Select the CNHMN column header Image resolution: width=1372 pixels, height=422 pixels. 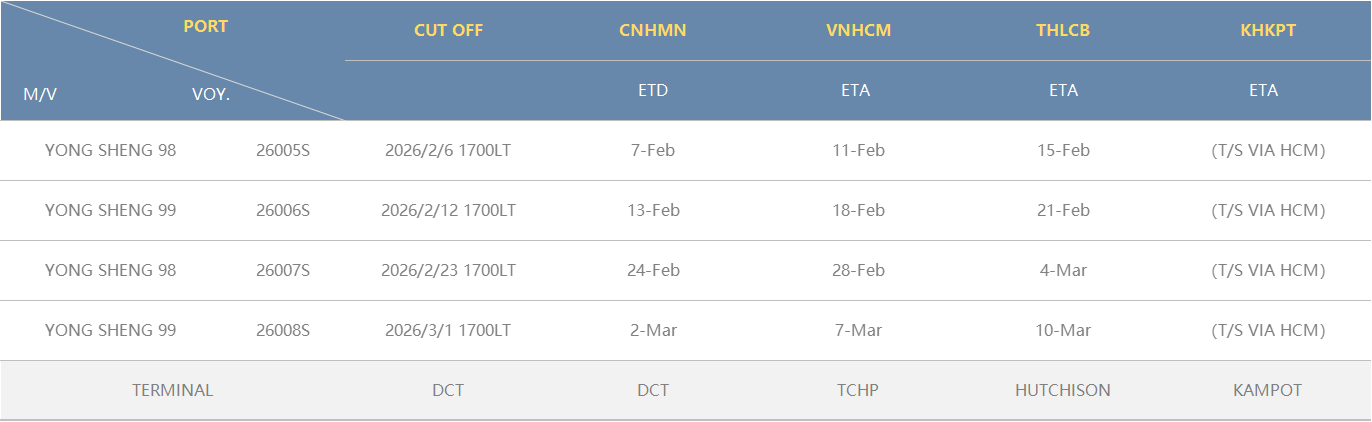[x=653, y=30]
